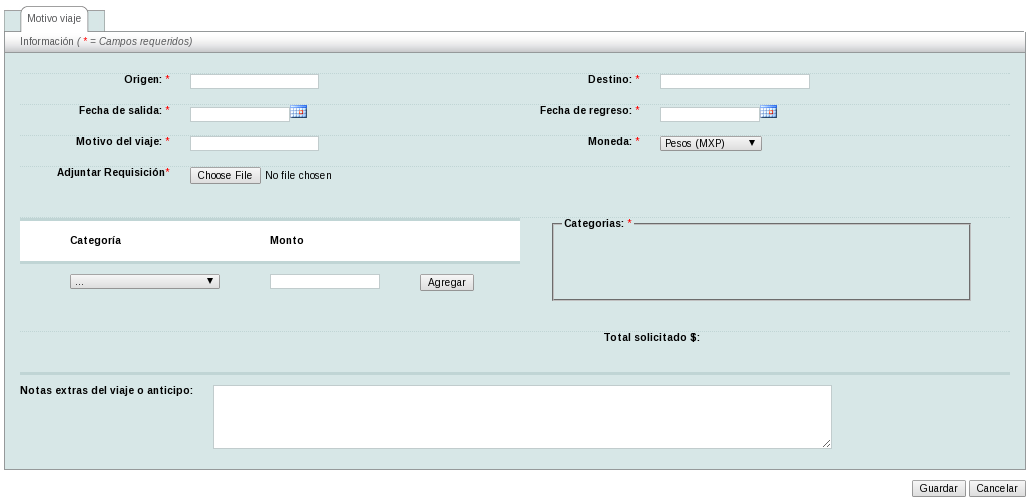Viewport: 1028px width, 501px height.
Task: Click the Cancelar button
Action: point(996,489)
